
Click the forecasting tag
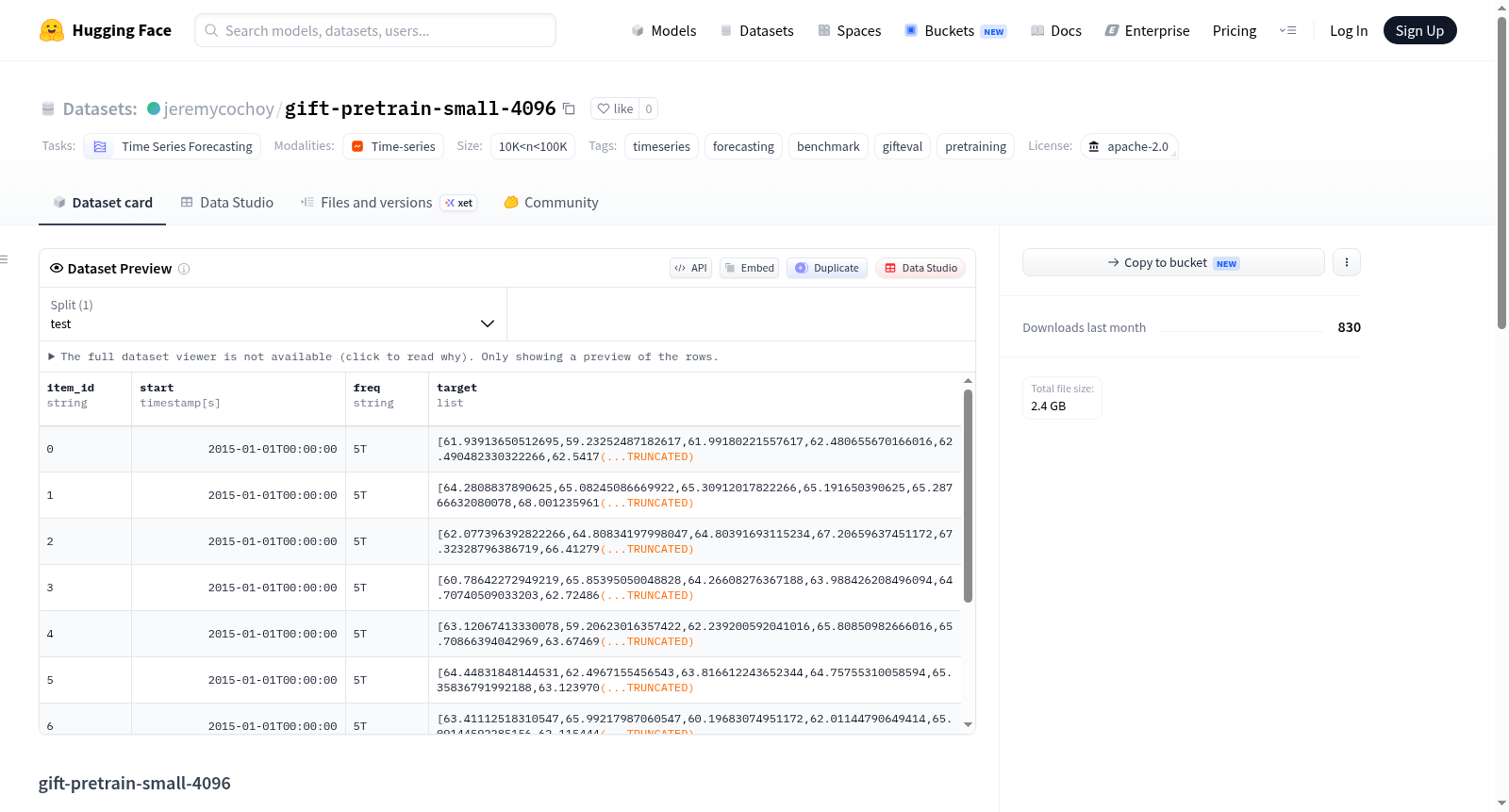pos(743,146)
